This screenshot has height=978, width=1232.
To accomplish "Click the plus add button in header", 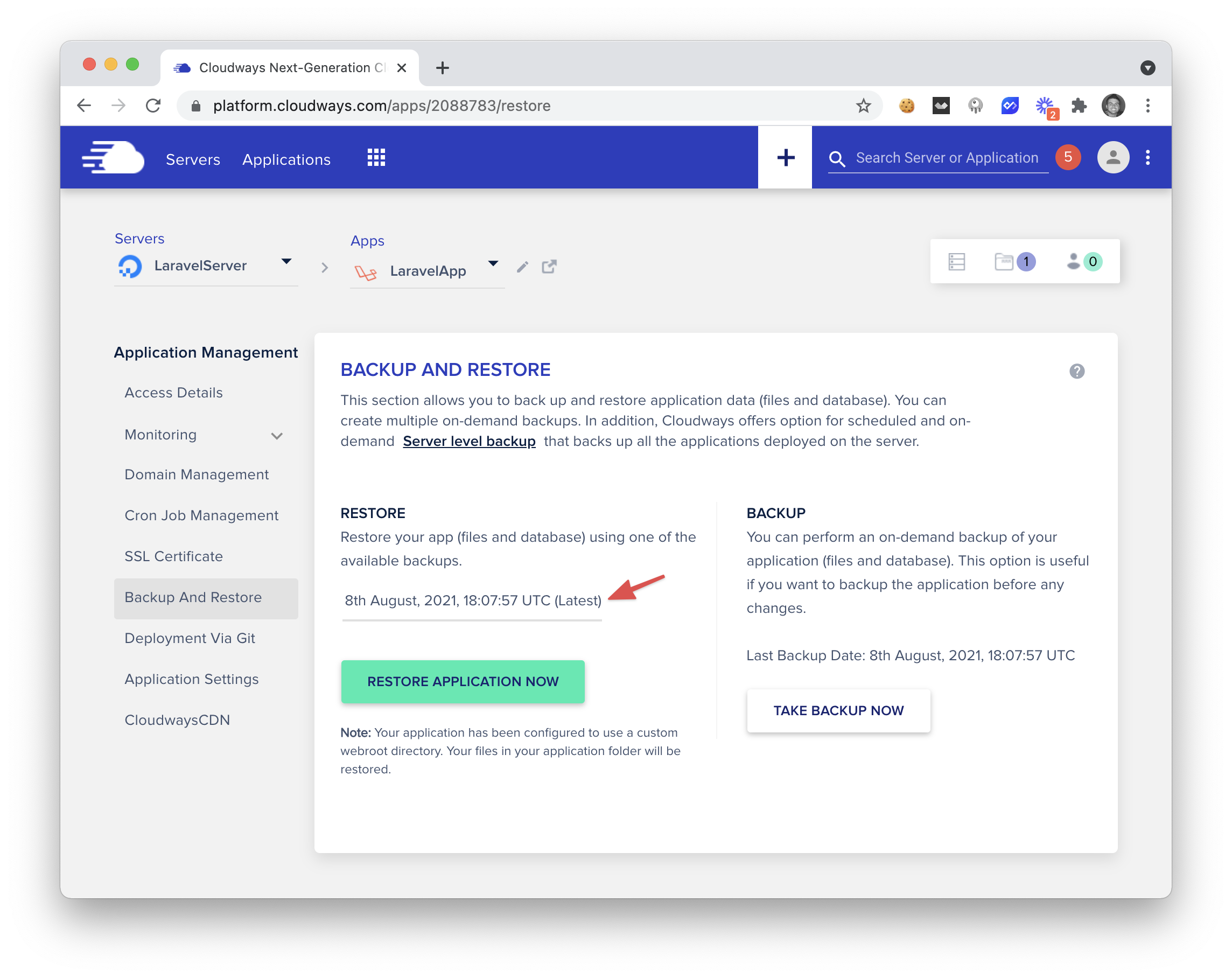I will point(785,158).
